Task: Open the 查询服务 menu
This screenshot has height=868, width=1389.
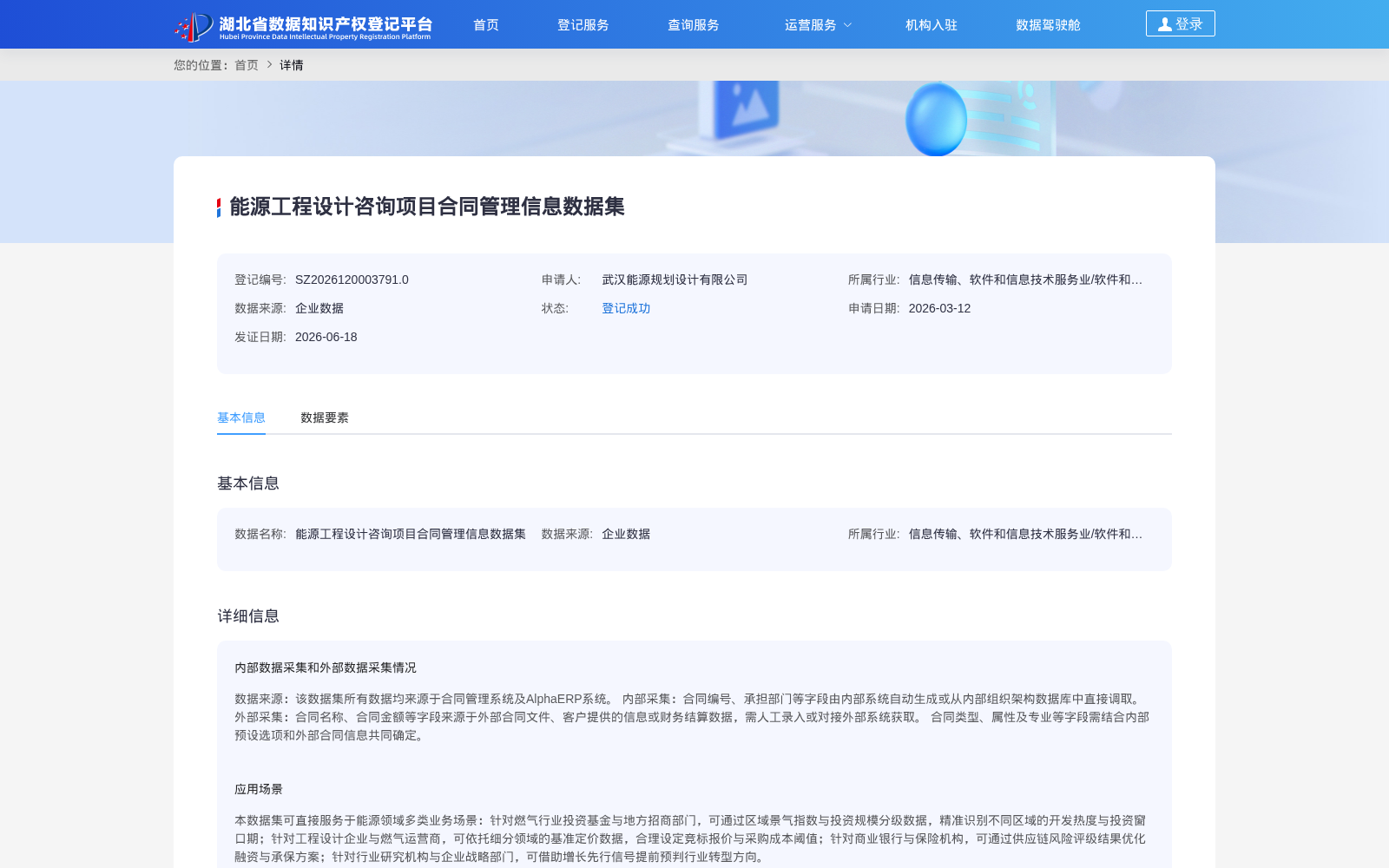Action: pyautogui.click(x=694, y=25)
